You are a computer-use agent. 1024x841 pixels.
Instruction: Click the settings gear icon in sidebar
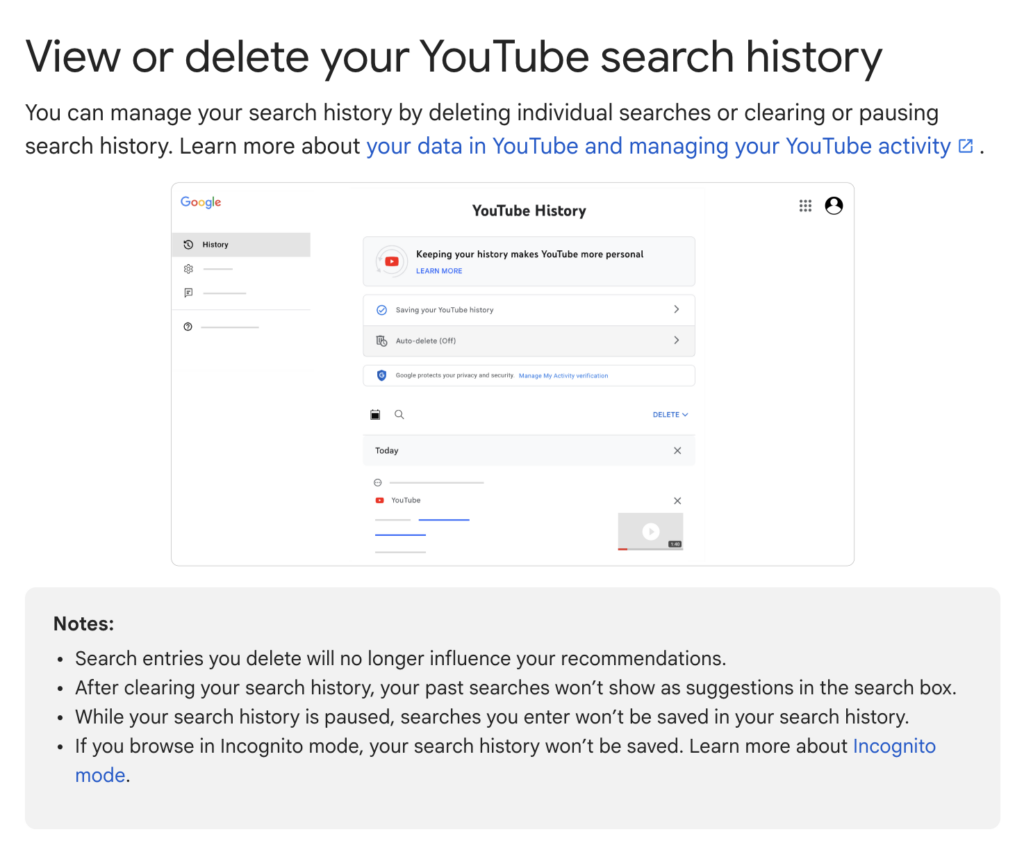188,269
